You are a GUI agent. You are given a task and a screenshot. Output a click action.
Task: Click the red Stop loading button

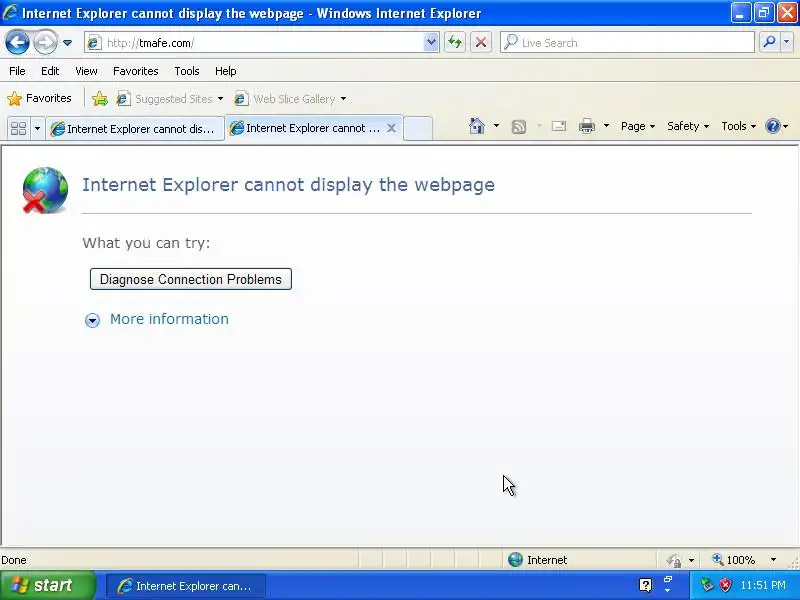[x=481, y=42]
